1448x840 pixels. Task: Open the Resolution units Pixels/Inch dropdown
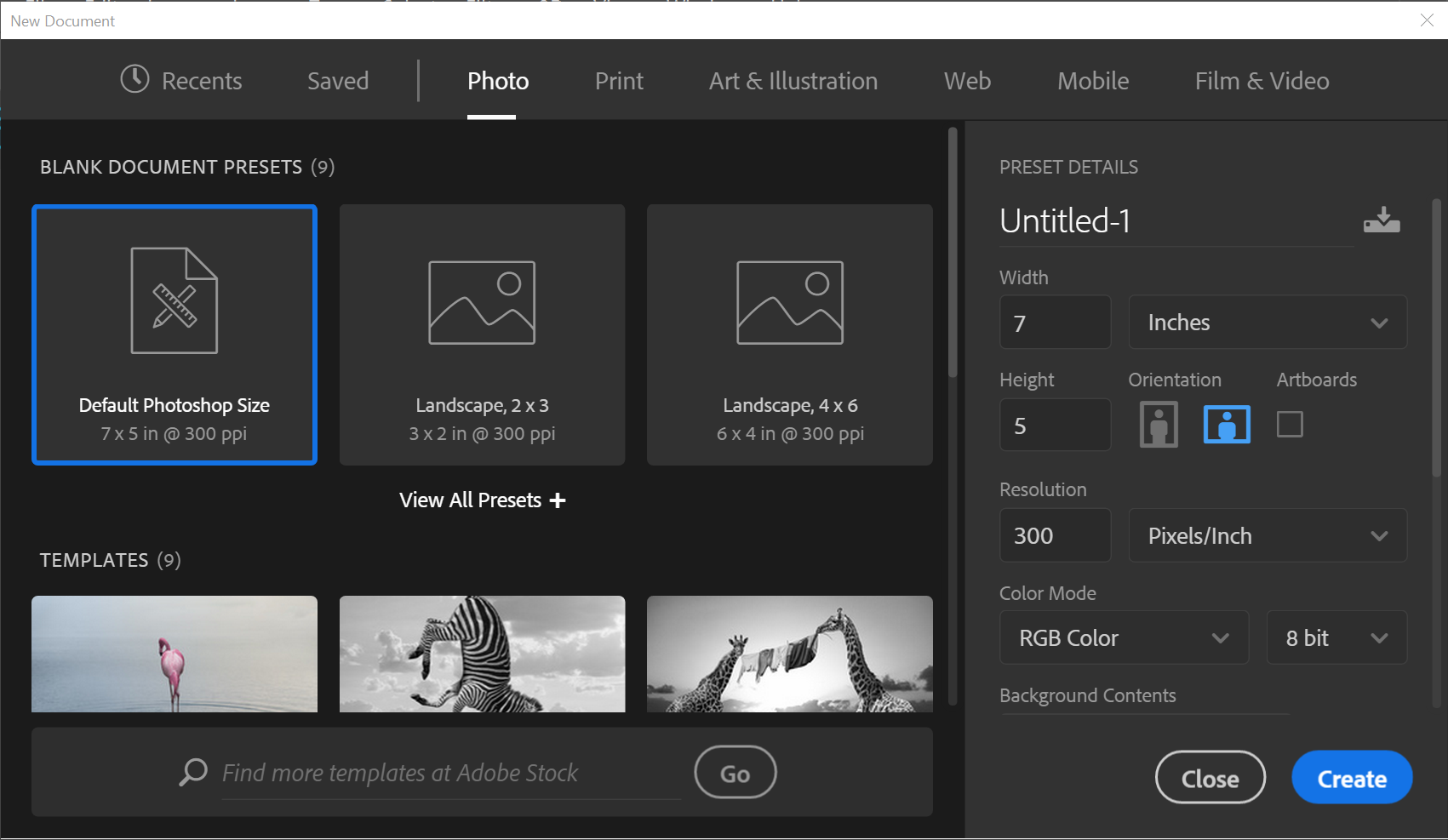point(1267,535)
